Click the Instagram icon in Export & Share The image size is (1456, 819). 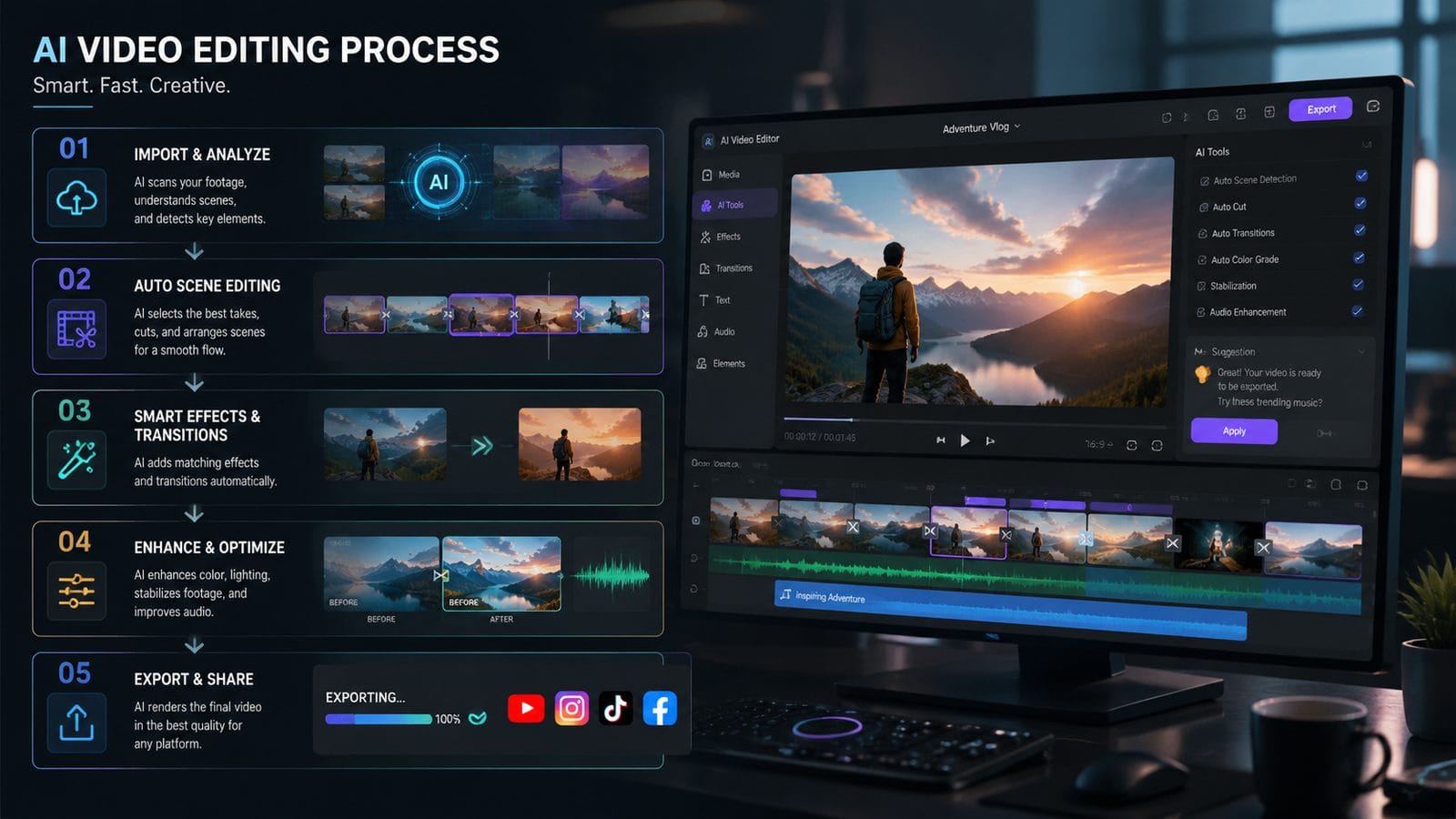click(x=571, y=708)
